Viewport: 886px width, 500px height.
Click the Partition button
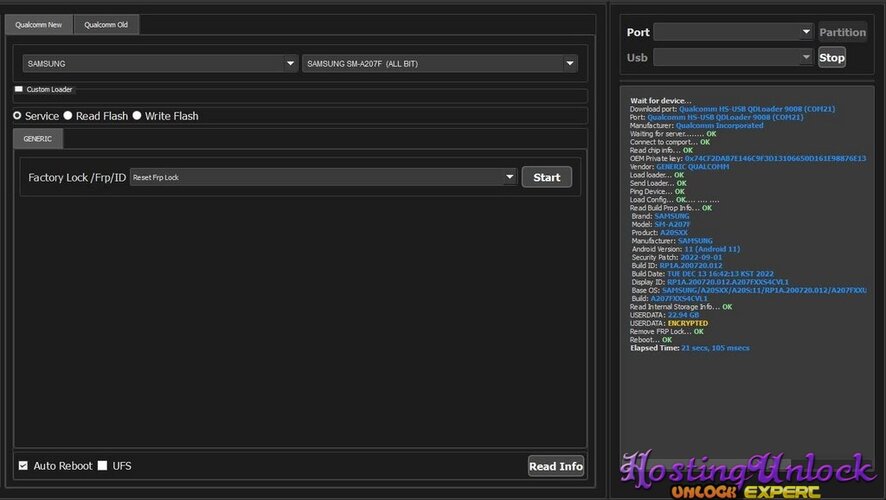point(842,32)
